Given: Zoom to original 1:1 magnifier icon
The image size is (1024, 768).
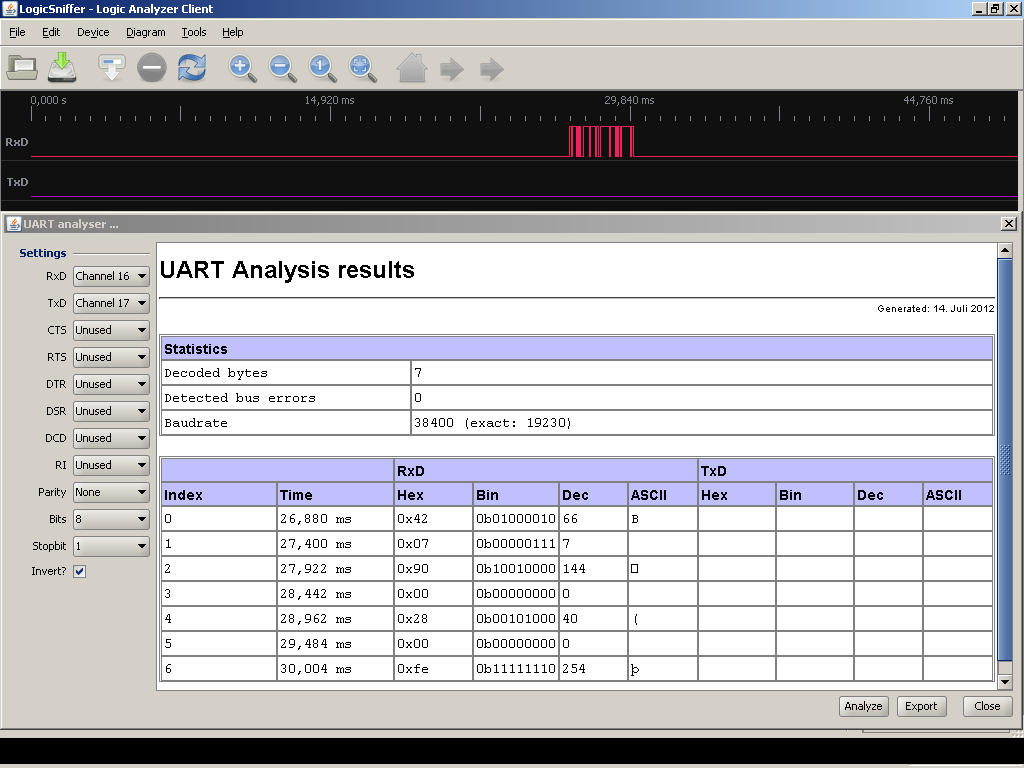Looking at the screenshot, I should (x=323, y=68).
